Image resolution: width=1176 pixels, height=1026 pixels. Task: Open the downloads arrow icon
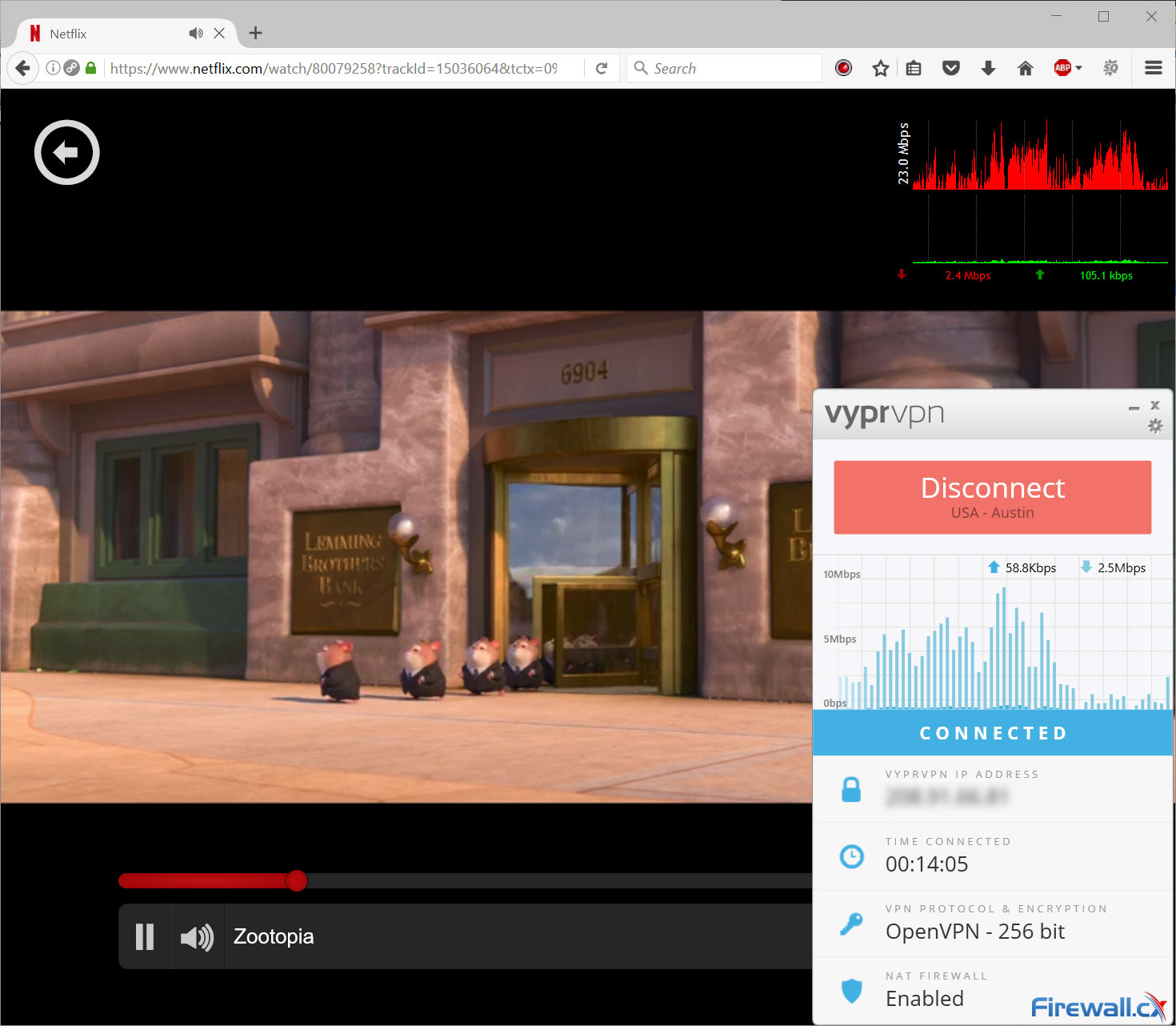coord(988,68)
